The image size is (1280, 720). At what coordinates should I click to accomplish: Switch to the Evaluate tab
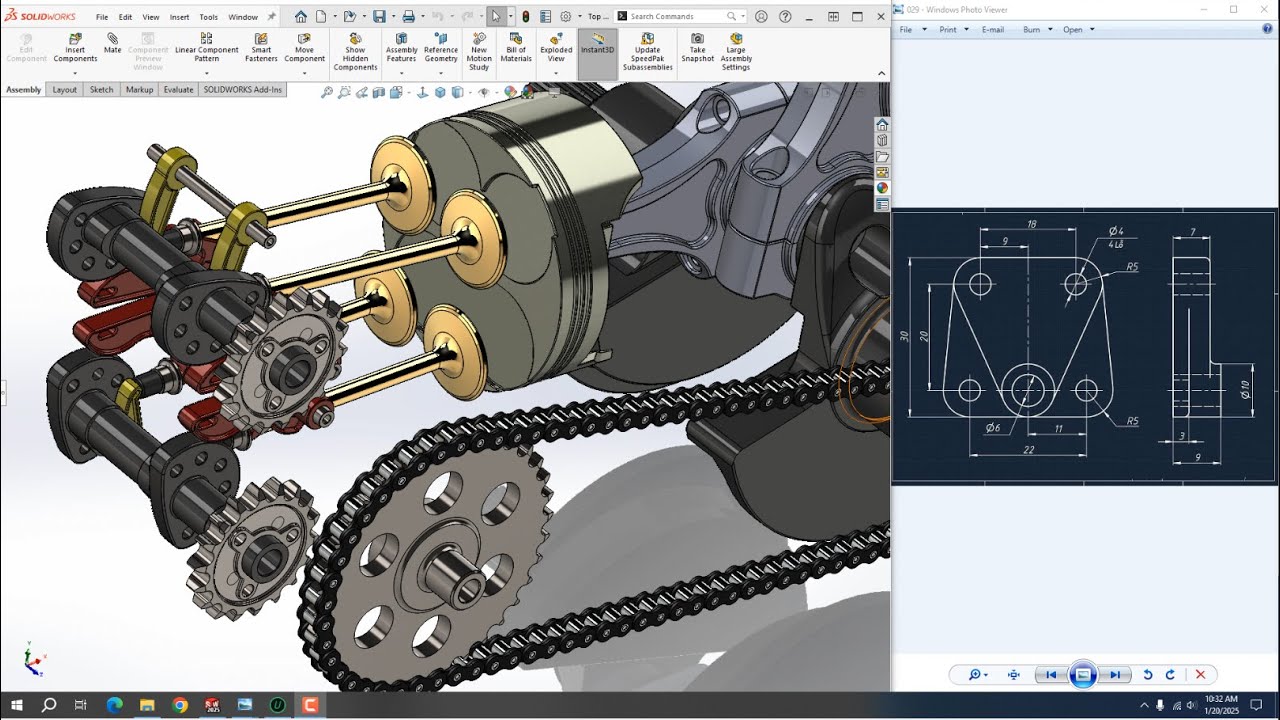point(179,89)
